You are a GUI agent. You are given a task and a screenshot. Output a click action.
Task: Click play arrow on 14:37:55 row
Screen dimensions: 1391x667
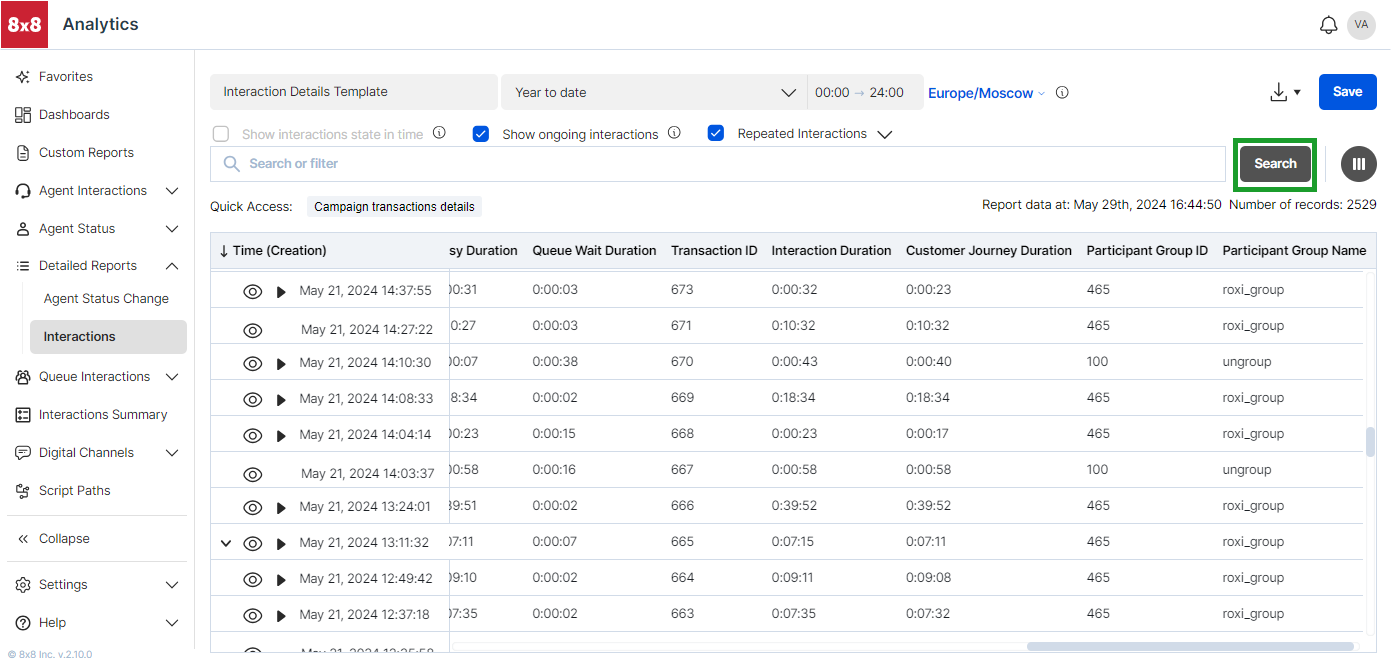click(281, 291)
